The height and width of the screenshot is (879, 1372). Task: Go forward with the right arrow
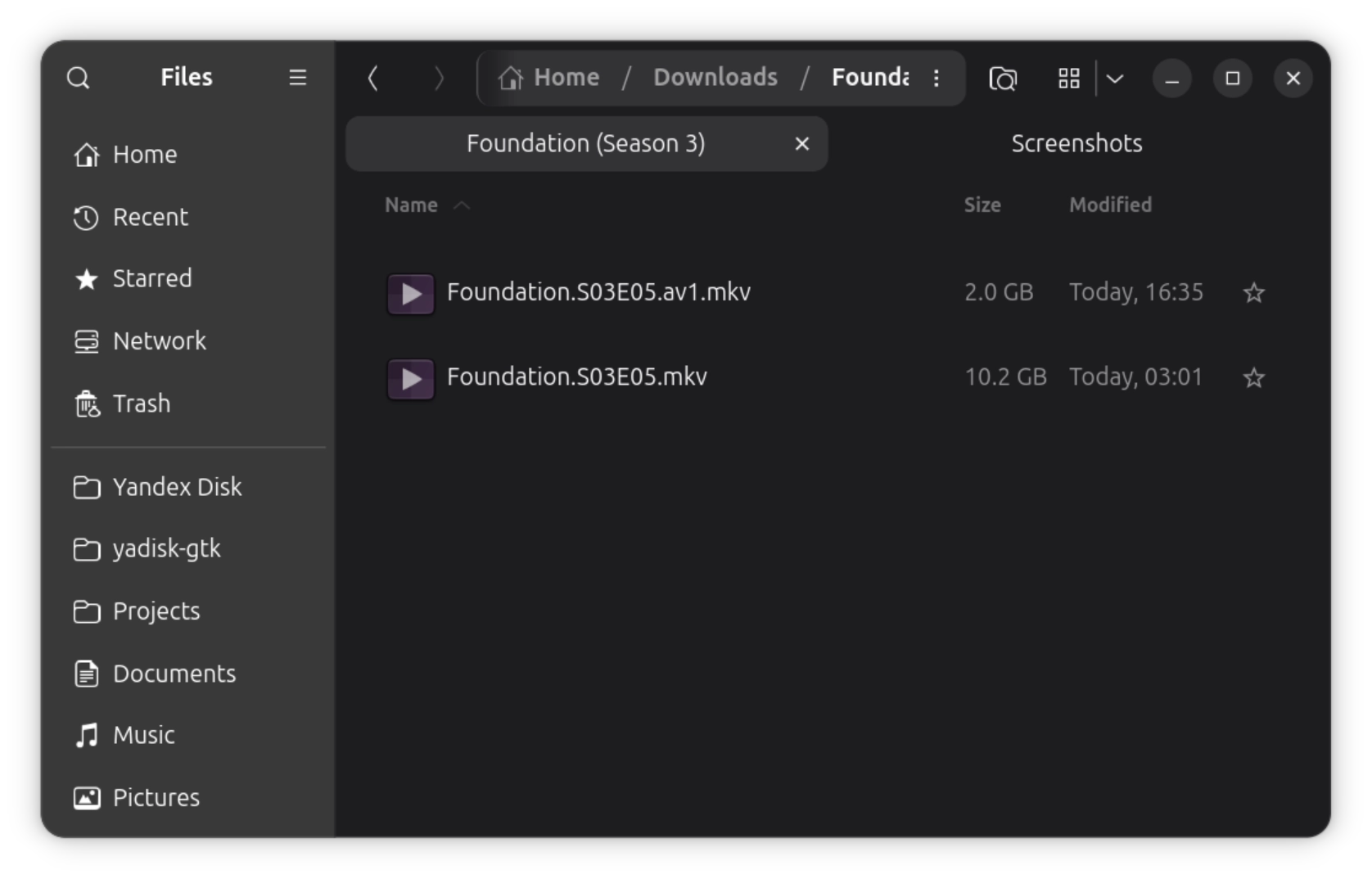(x=439, y=78)
